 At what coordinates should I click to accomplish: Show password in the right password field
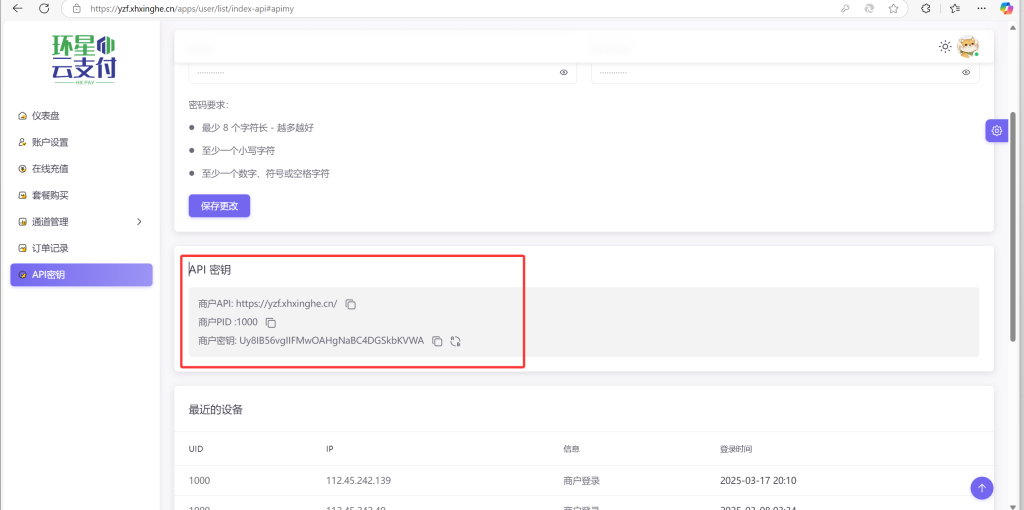pyautogui.click(x=966, y=72)
